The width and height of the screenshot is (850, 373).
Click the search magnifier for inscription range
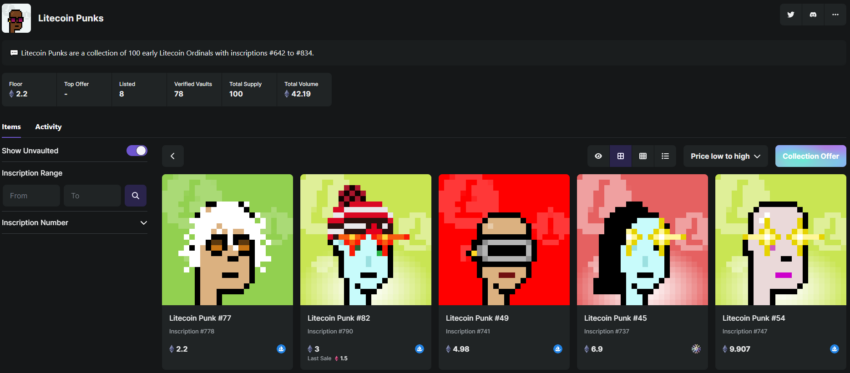[136, 196]
